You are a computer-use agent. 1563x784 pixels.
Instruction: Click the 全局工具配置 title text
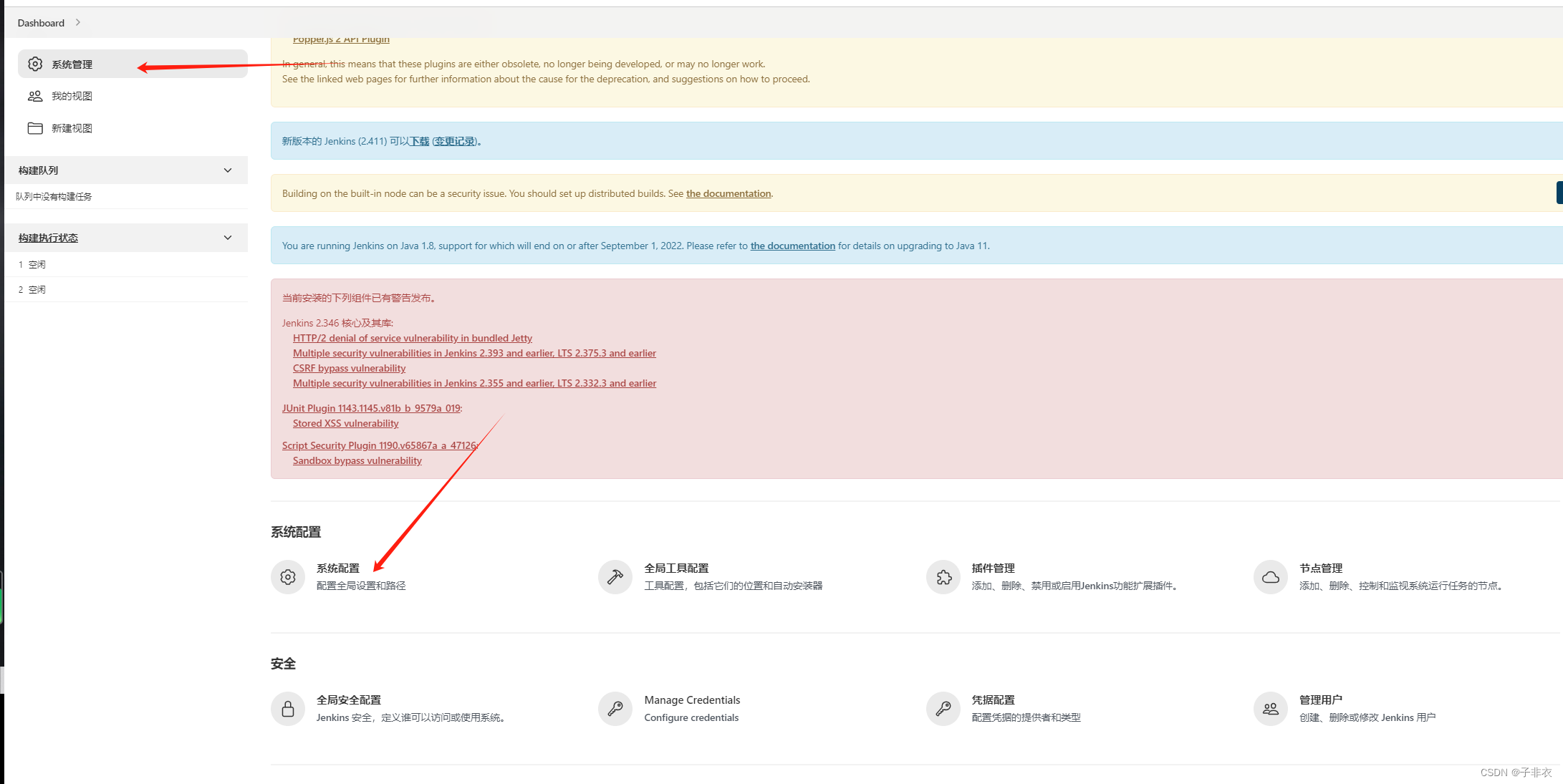(676, 568)
